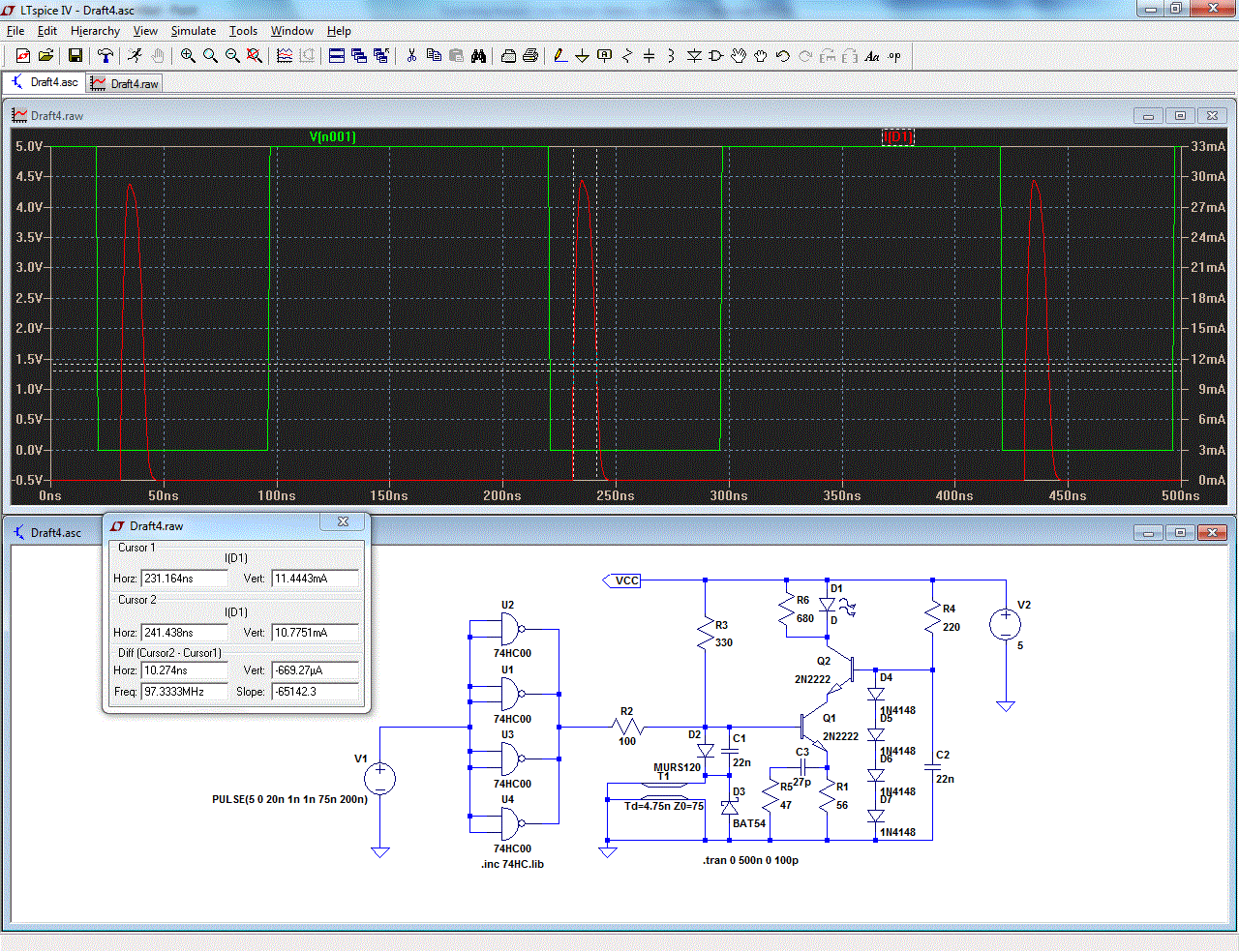The image size is (1239, 952).
Task: Click the I(D1) trace label
Action: point(897,136)
